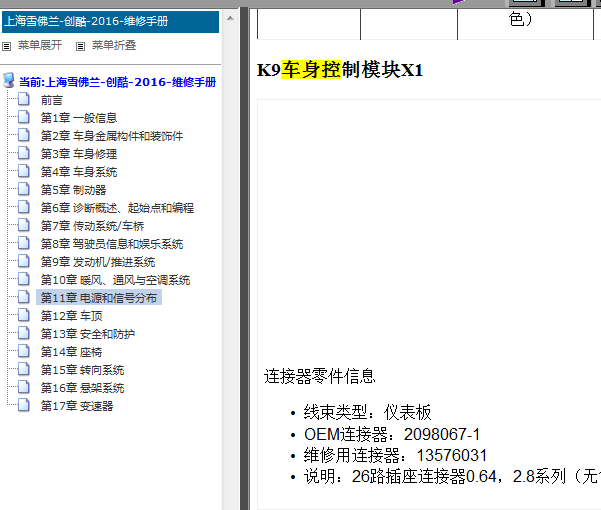
Task: Open 第7章 传动系统/车桥
Action: point(92,226)
